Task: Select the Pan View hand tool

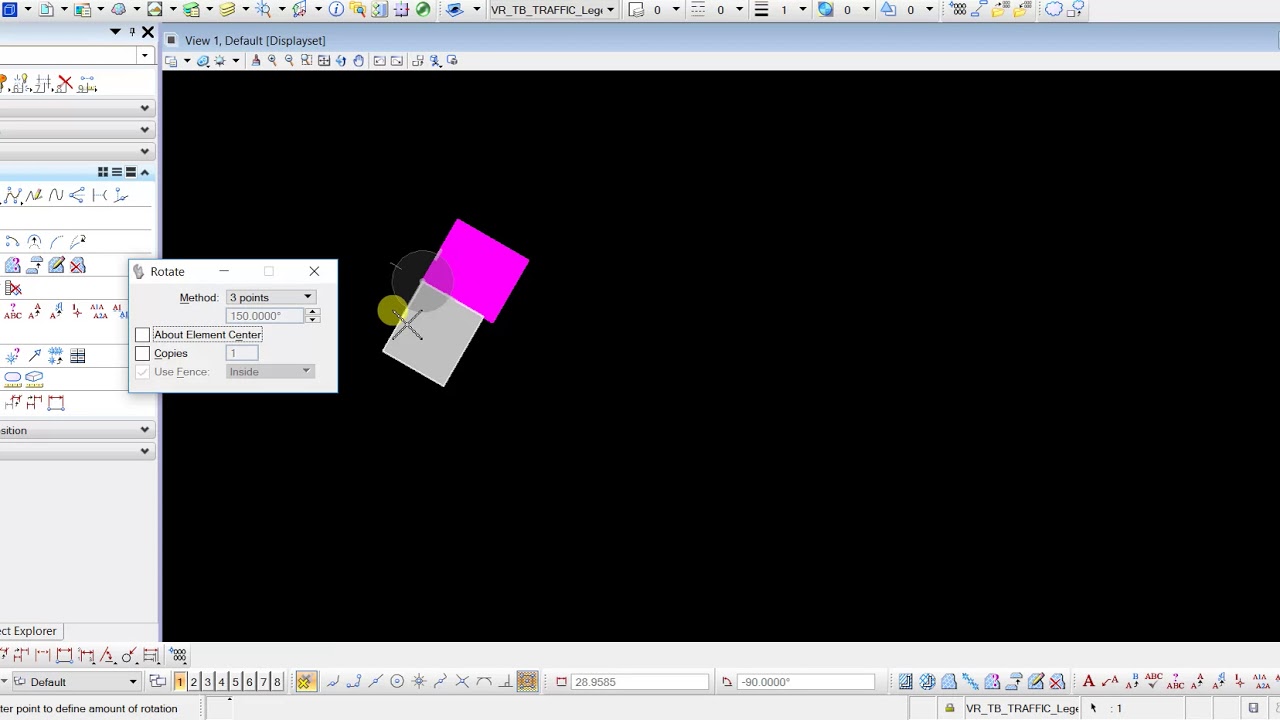Action: [x=358, y=61]
